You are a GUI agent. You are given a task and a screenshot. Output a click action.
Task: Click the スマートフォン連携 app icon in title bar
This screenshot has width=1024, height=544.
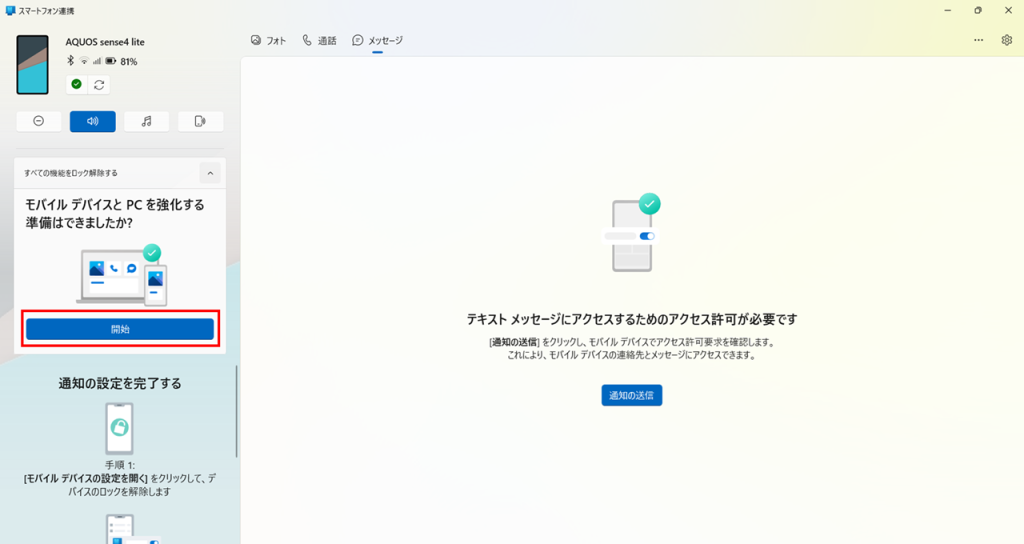click(10, 9)
